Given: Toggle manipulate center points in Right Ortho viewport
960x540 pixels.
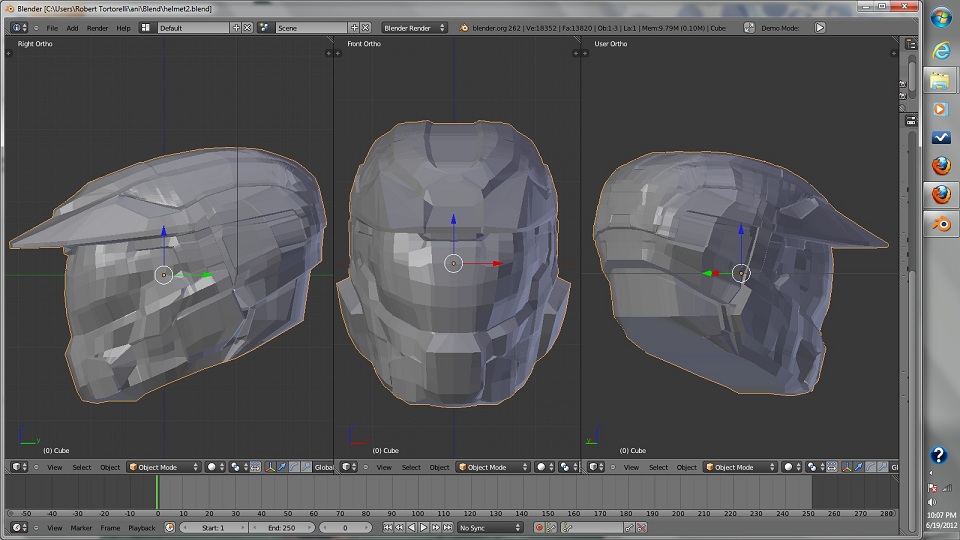Looking at the screenshot, I should coord(255,467).
